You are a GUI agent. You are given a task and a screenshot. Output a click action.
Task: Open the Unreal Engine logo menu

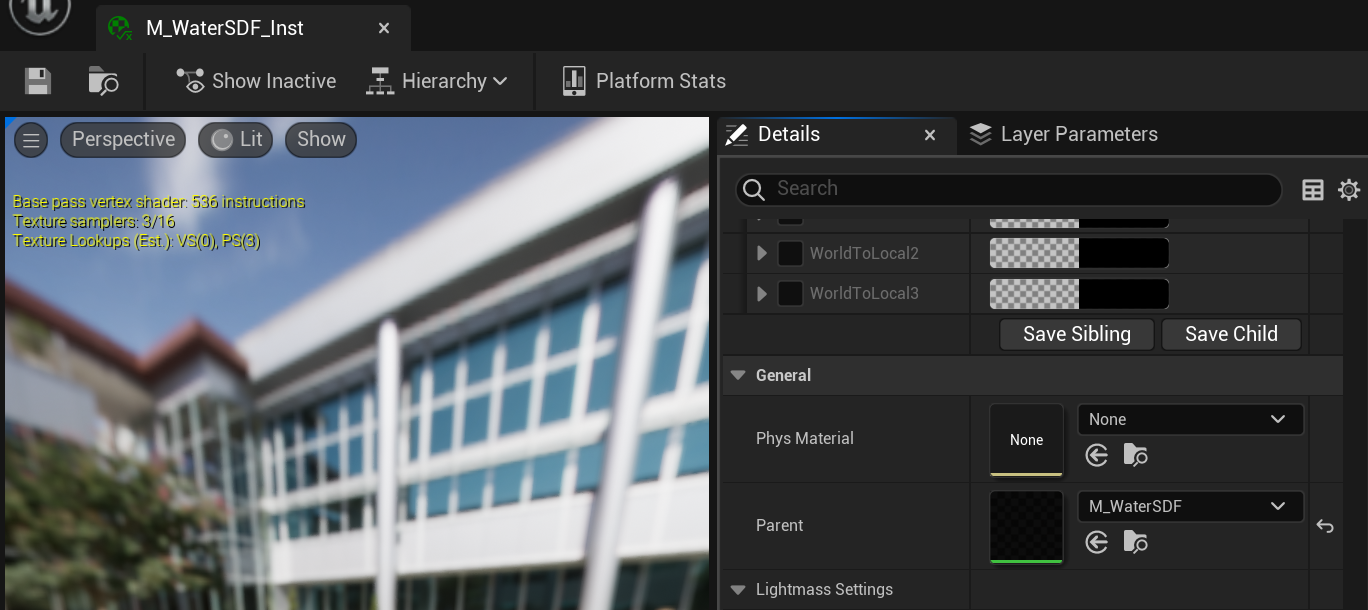(x=40, y=12)
